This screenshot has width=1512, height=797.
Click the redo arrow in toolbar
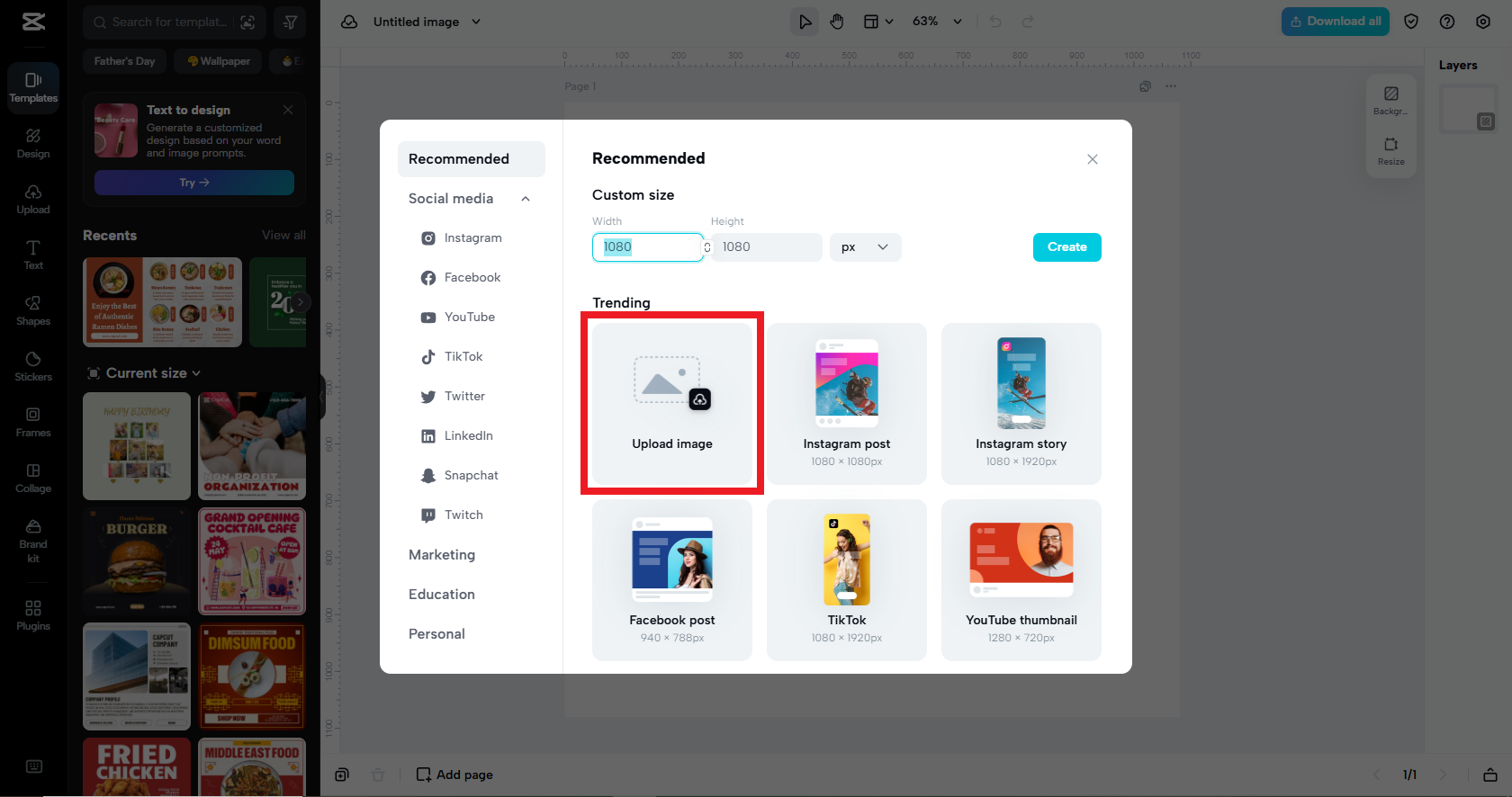pos(1028,22)
